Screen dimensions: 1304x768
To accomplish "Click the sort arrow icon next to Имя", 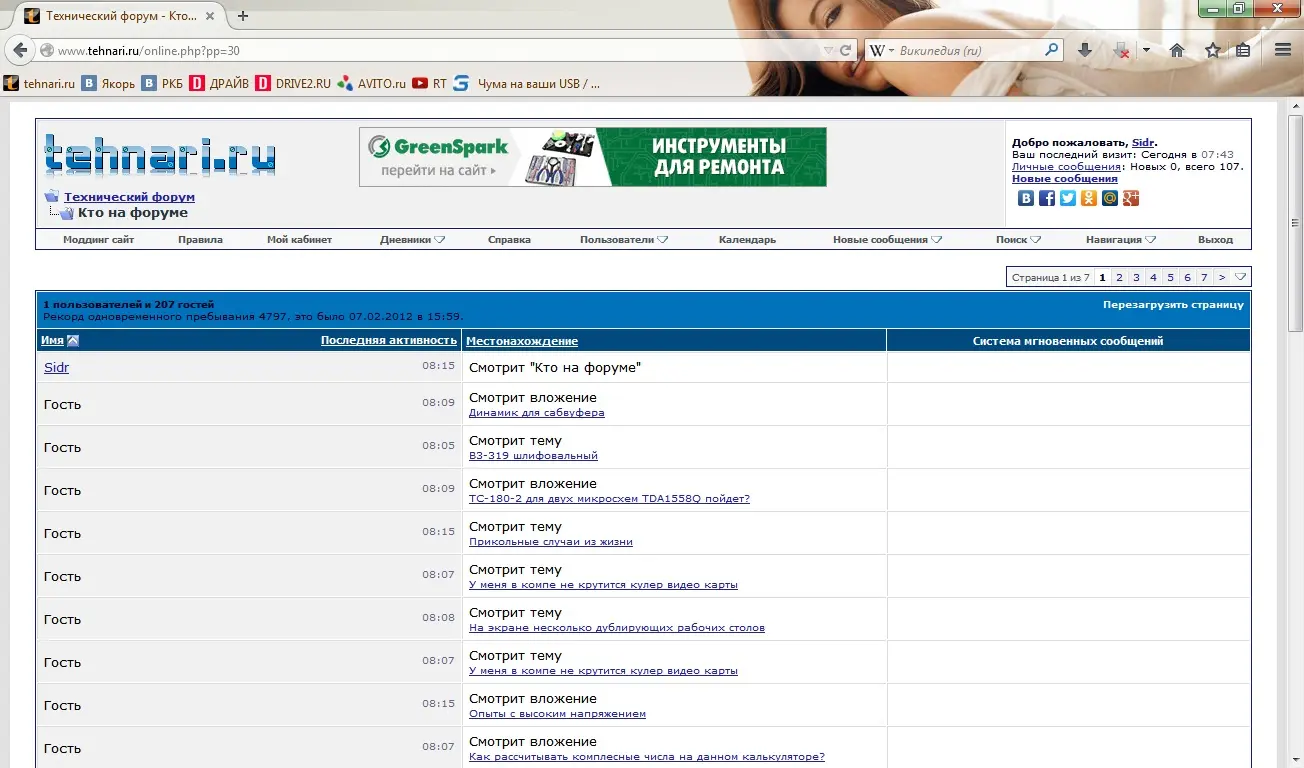I will click(73, 340).
